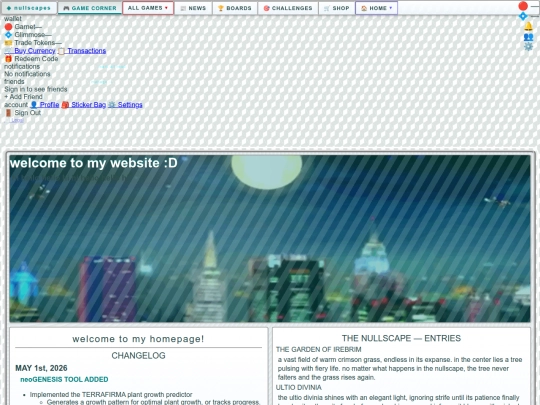Image resolution: width=540 pixels, height=405 pixels.
Task: Click the door icon beside Sign Out
Action: tap(8, 113)
